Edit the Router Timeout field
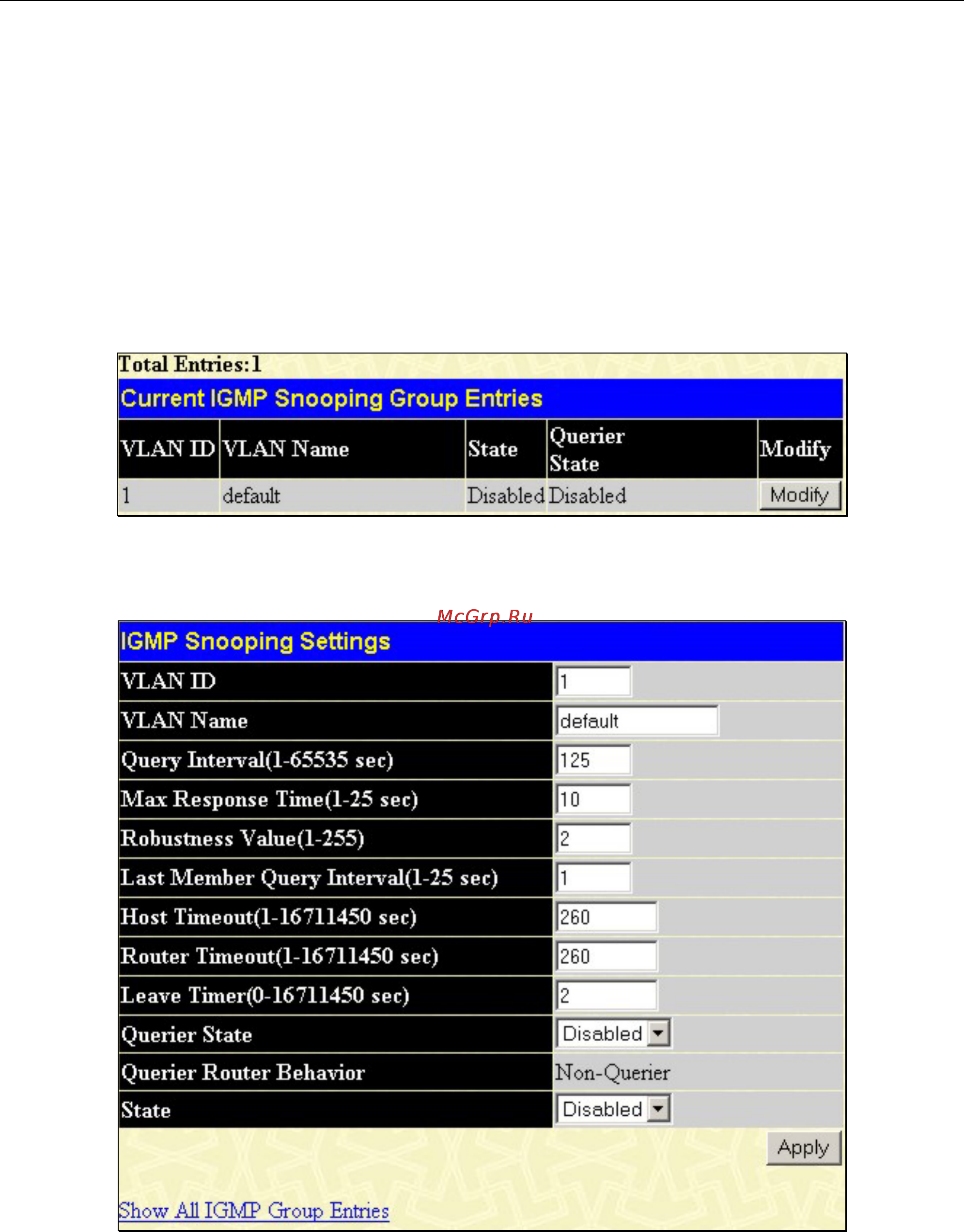The width and height of the screenshot is (964, 1232). click(606, 956)
